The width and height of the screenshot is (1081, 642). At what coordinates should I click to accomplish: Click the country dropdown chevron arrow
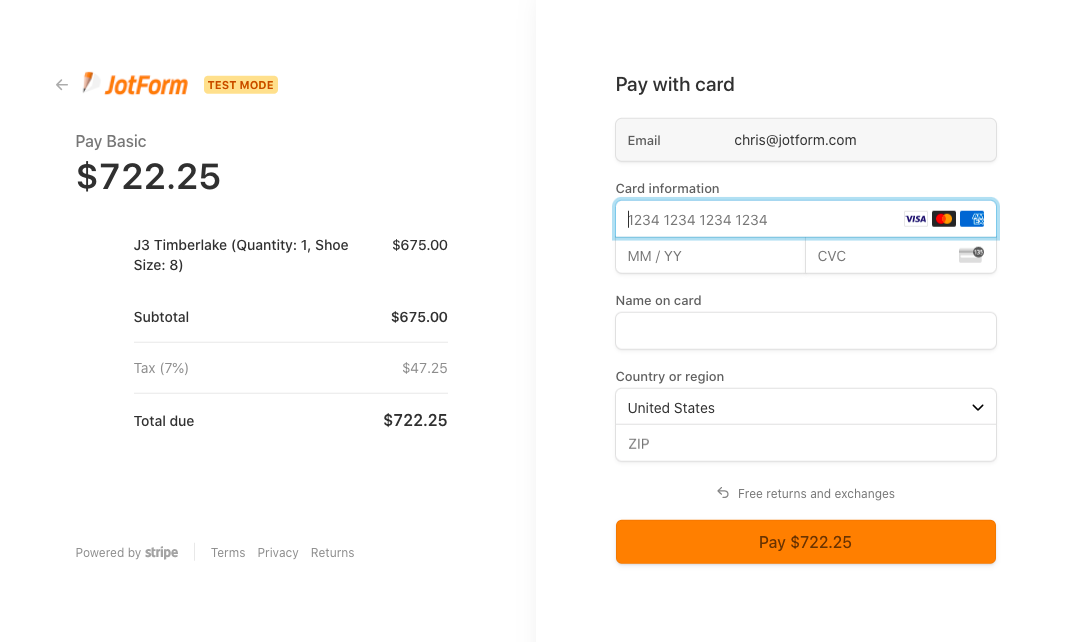tap(978, 408)
